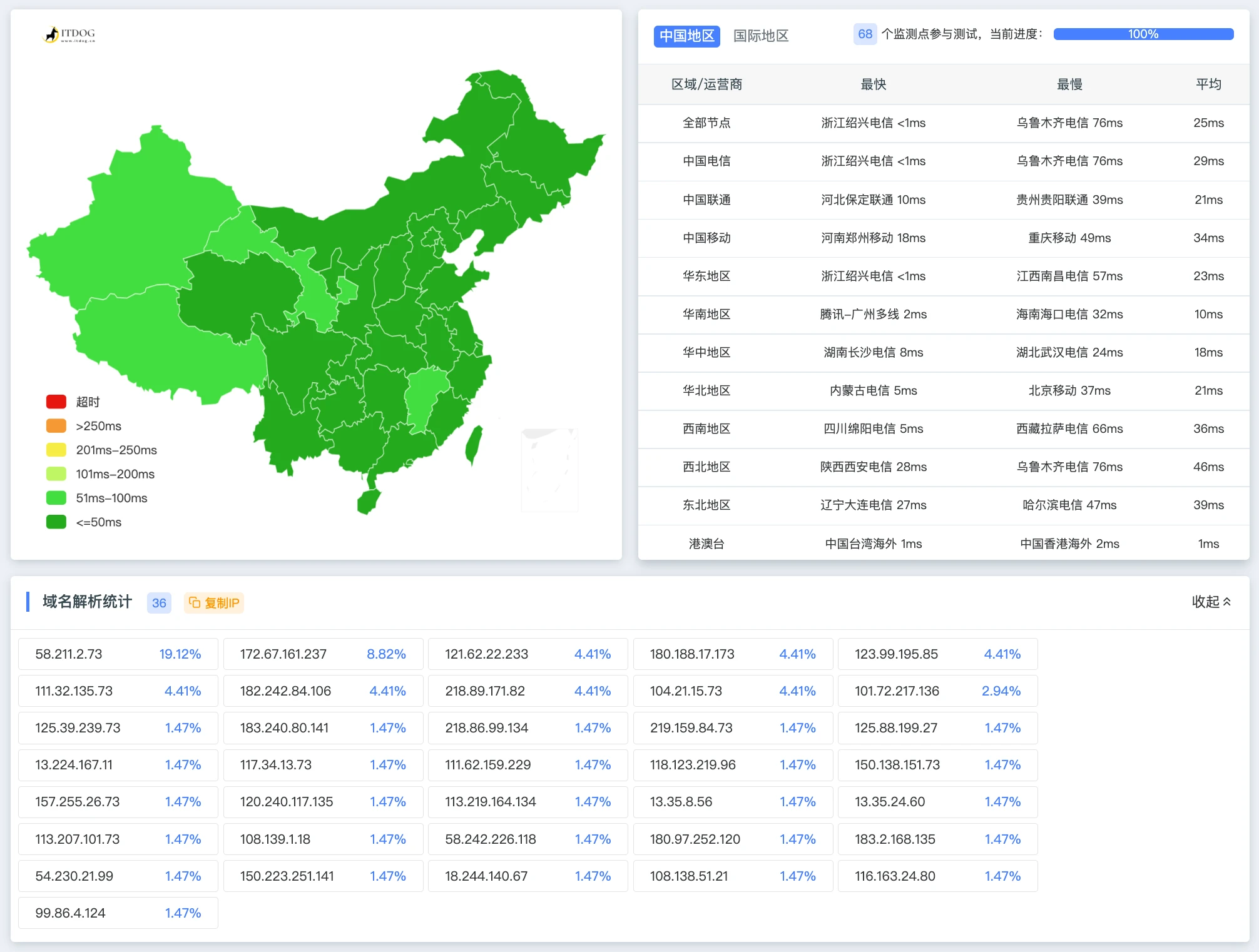Image resolution: width=1259 pixels, height=952 pixels.
Task: Click the 99.86.4.124 IP entry
Action: click(70, 913)
